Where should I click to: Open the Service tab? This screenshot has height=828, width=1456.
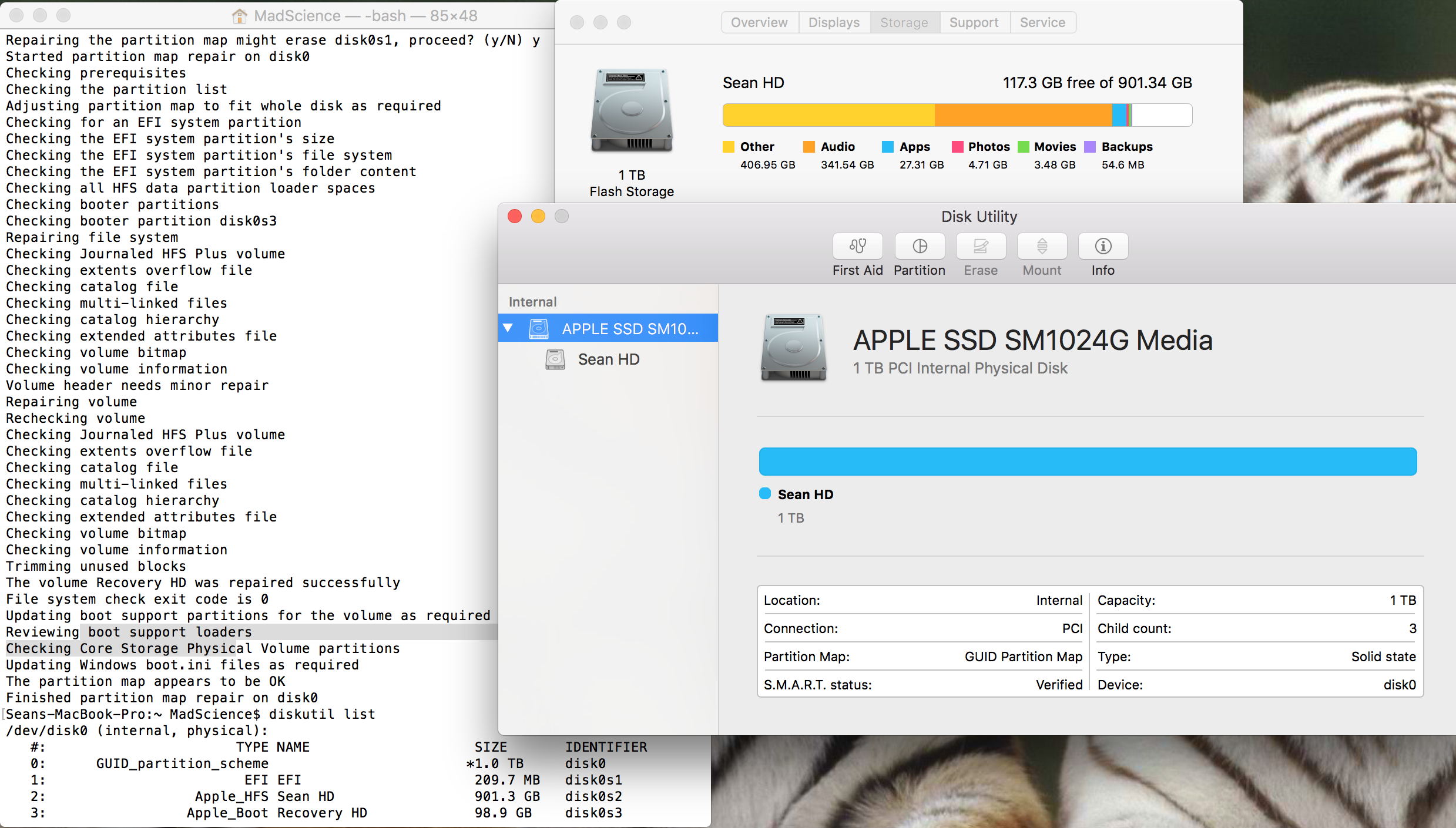pyautogui.click(x=1042, y=22)
